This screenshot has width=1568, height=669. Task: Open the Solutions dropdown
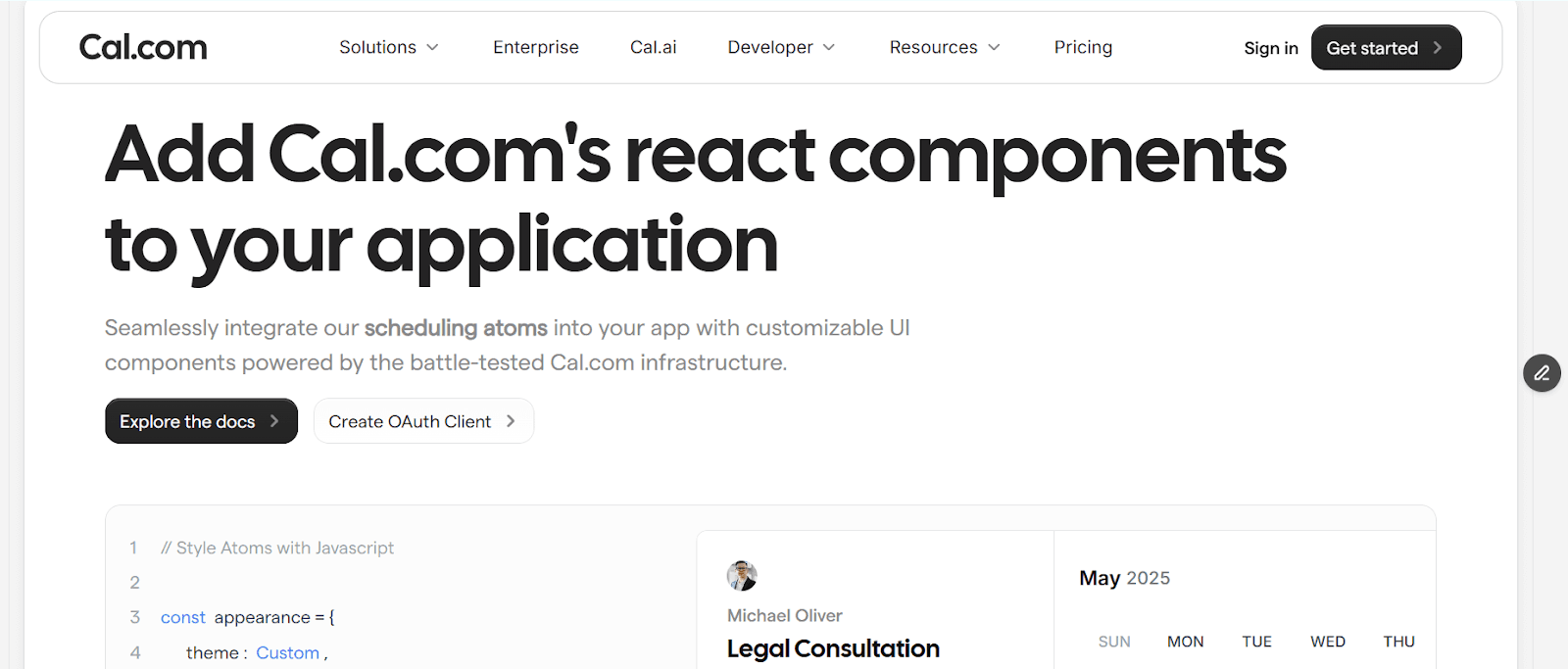click(x=388, y=46)
